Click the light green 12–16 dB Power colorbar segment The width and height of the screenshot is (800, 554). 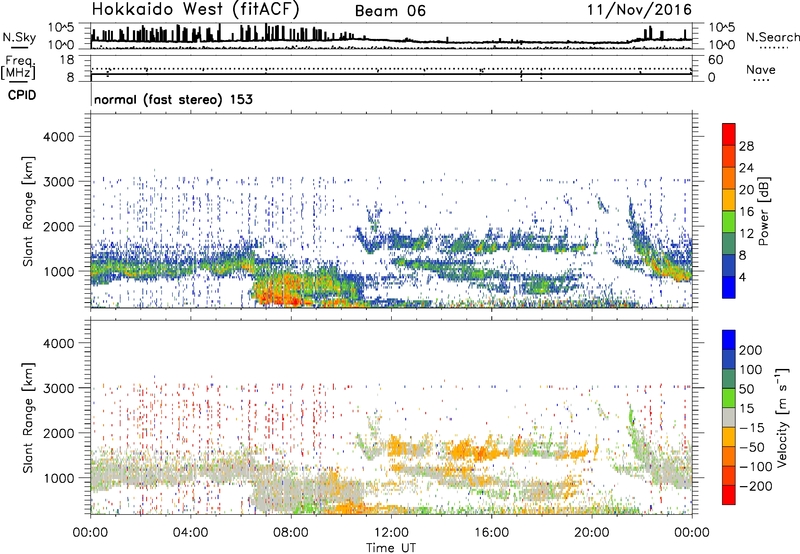click(729, 222)
